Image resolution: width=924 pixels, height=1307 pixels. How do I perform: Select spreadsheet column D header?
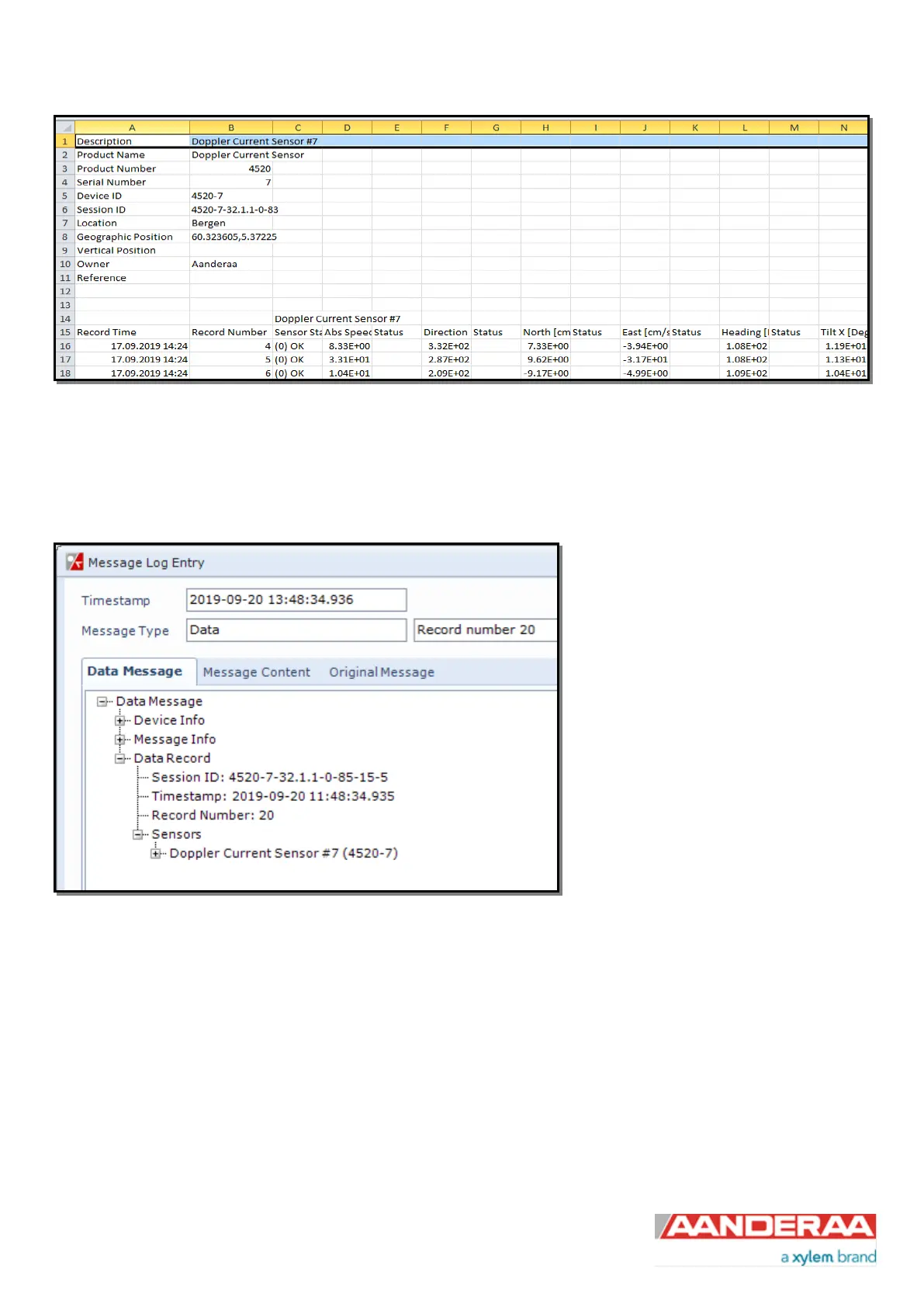tap(347, 127)
